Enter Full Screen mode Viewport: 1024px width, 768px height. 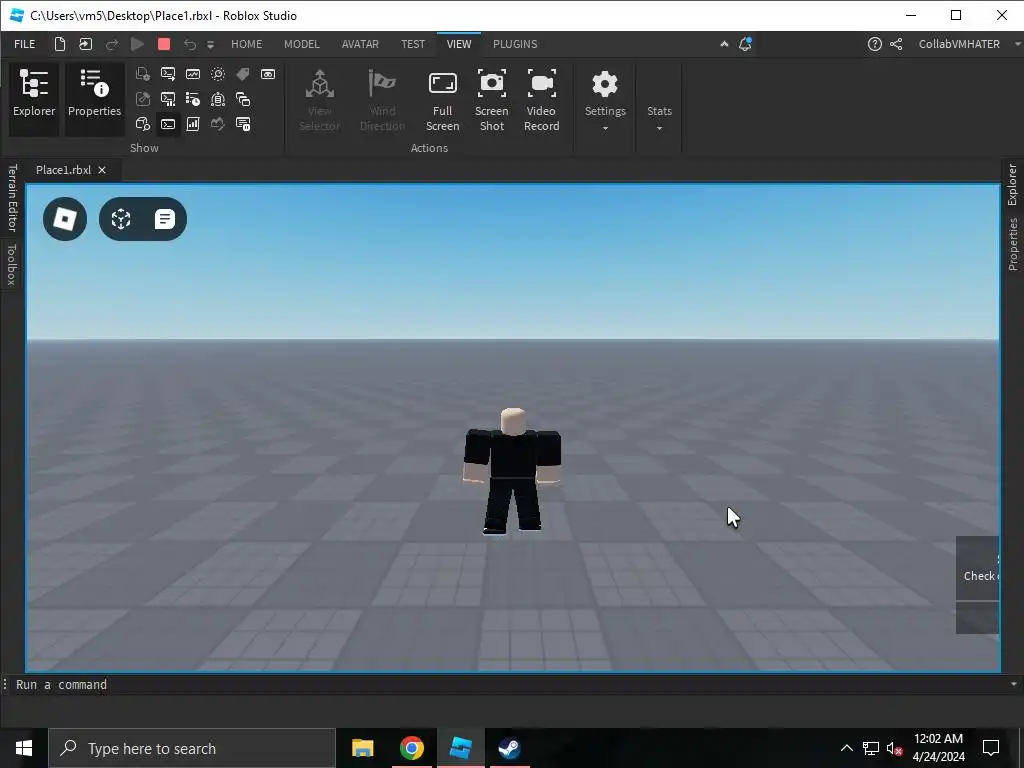point(442,99)
